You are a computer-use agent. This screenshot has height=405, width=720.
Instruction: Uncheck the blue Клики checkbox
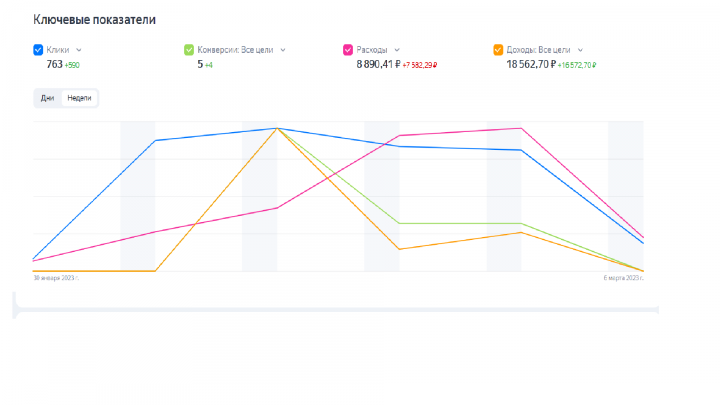pyautogui.click(x=38, y=49)
